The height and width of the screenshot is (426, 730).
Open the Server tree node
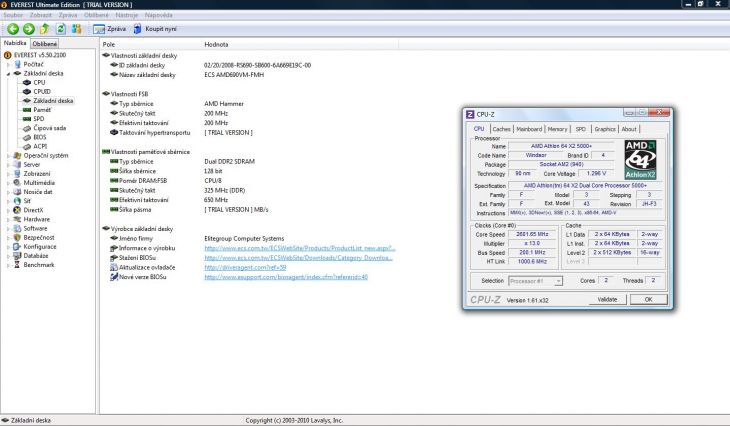[32, 164]
